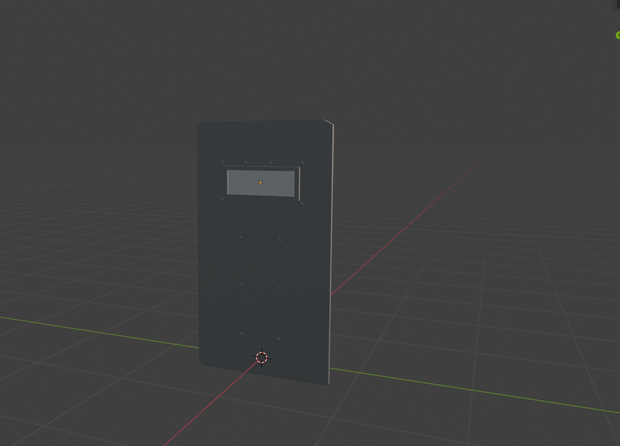Screen dimensions: 620x446
Task: Click the green Y axis gizmo ball
Action: coord(618,36)
